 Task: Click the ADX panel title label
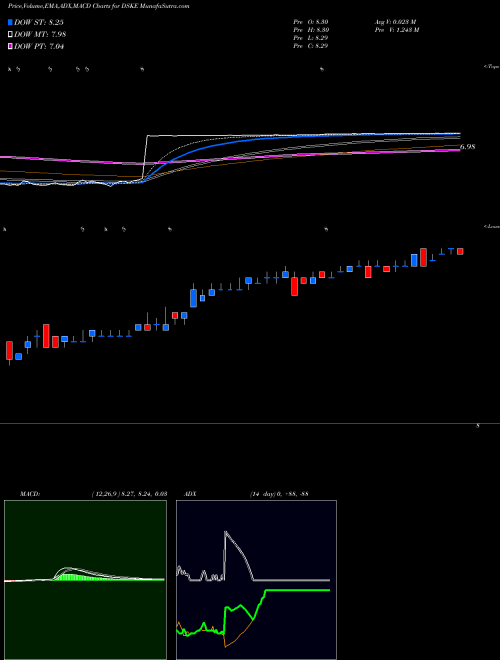tap(190, 494)
